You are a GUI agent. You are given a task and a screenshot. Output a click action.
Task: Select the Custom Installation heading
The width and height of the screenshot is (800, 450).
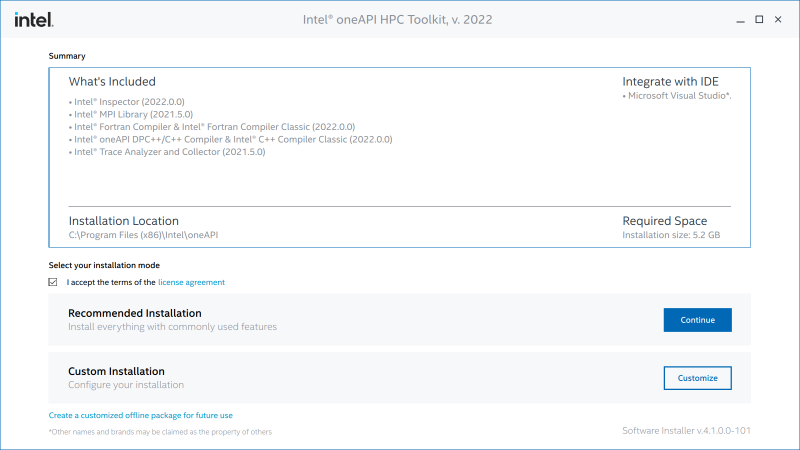pos(116,371)
